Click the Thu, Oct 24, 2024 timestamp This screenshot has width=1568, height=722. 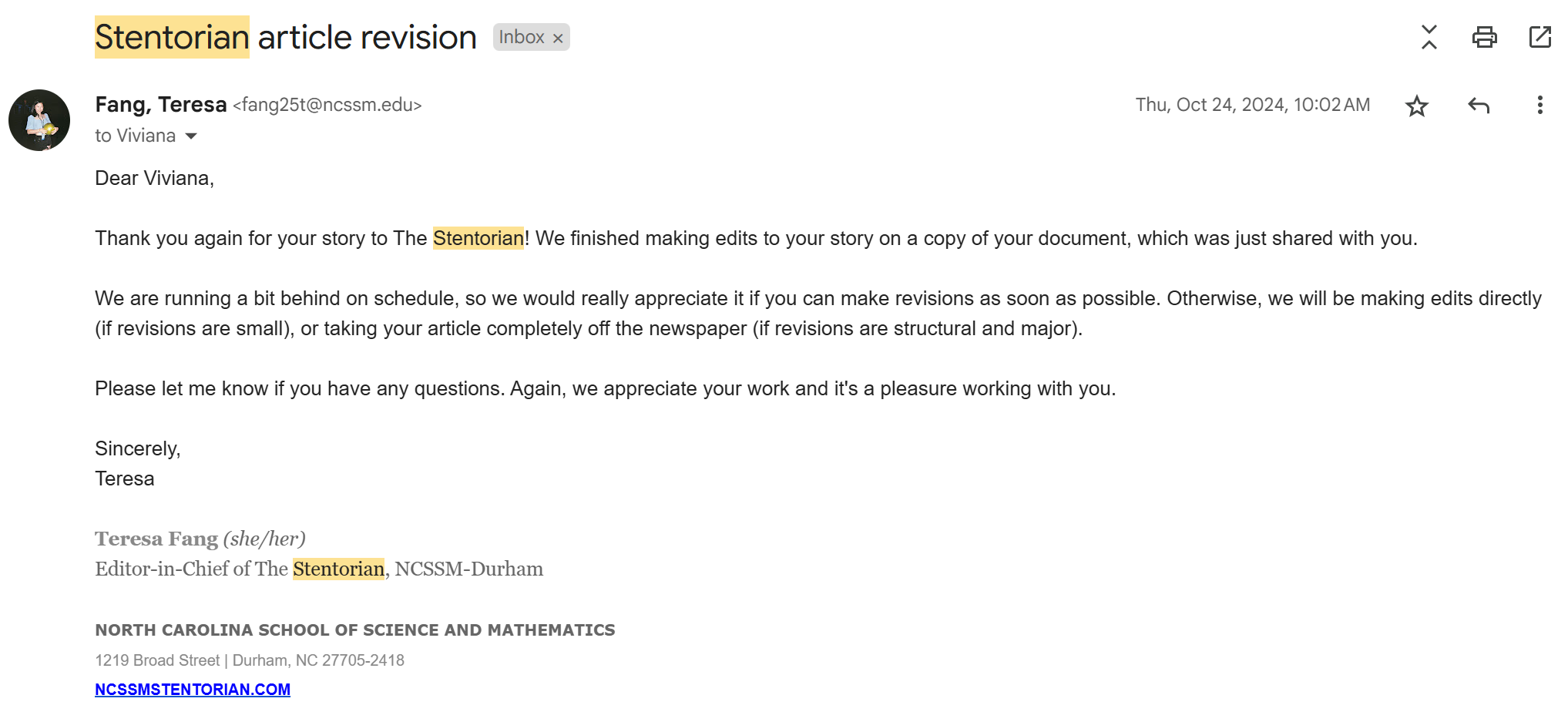(1252, 105)
